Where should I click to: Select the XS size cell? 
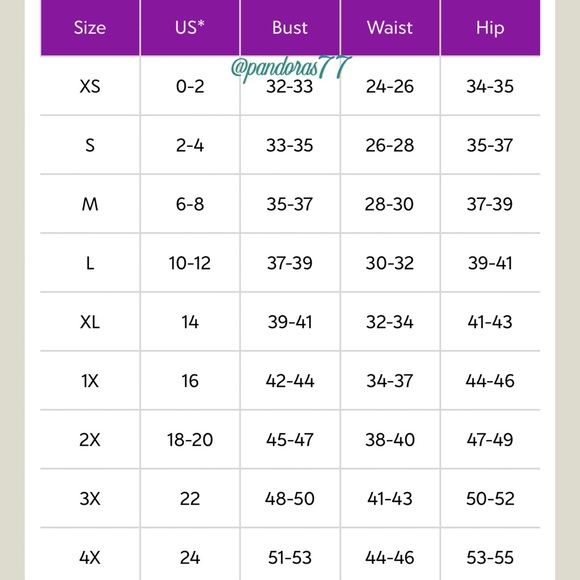[90, 87]
